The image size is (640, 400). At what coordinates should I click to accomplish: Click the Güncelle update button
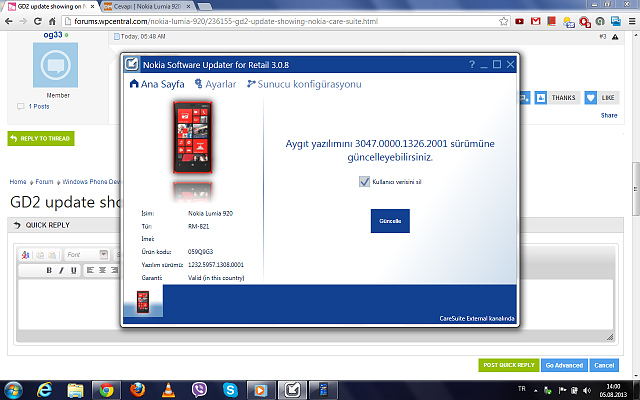[x=390, y=221]
